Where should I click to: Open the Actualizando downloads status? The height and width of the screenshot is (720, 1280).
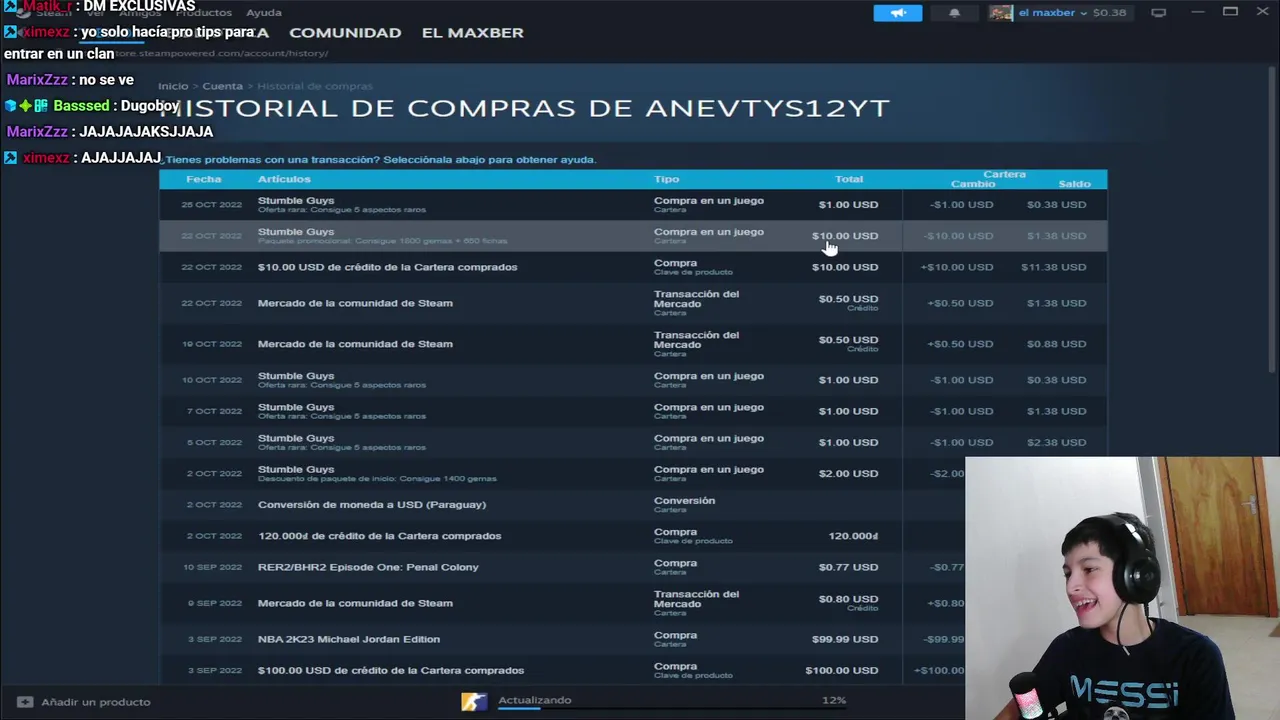[x=535, y=700]
